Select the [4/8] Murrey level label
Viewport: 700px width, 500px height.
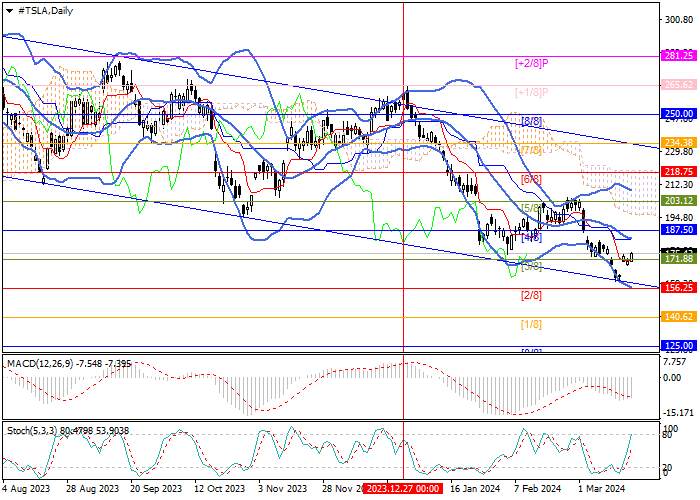[531, 237]
